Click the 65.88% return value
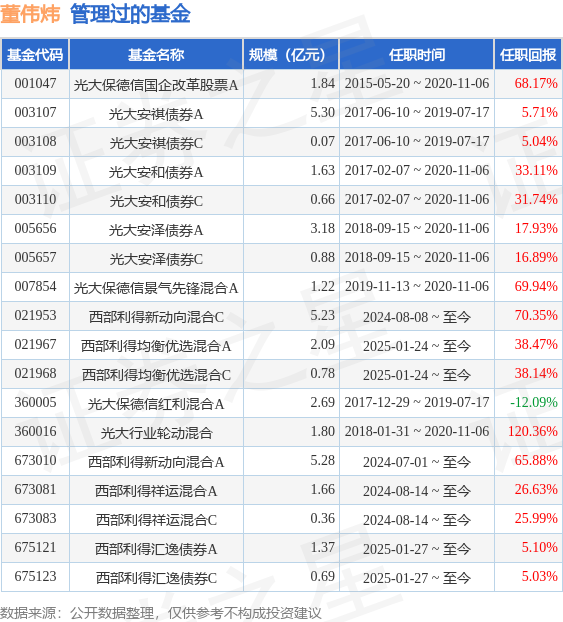The image size is (563, 622). 536,460
